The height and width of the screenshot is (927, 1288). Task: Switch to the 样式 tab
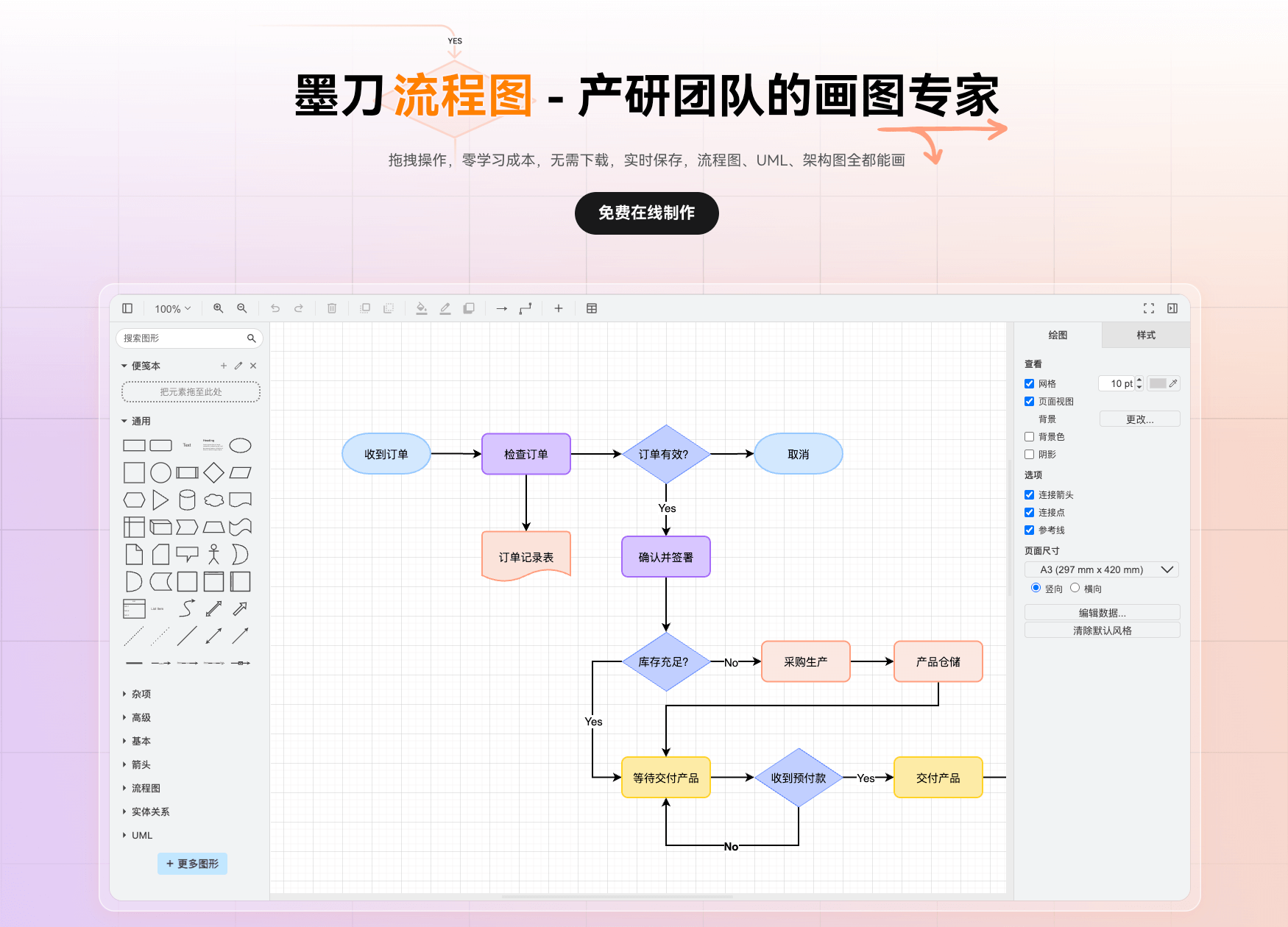(1145, 335)
